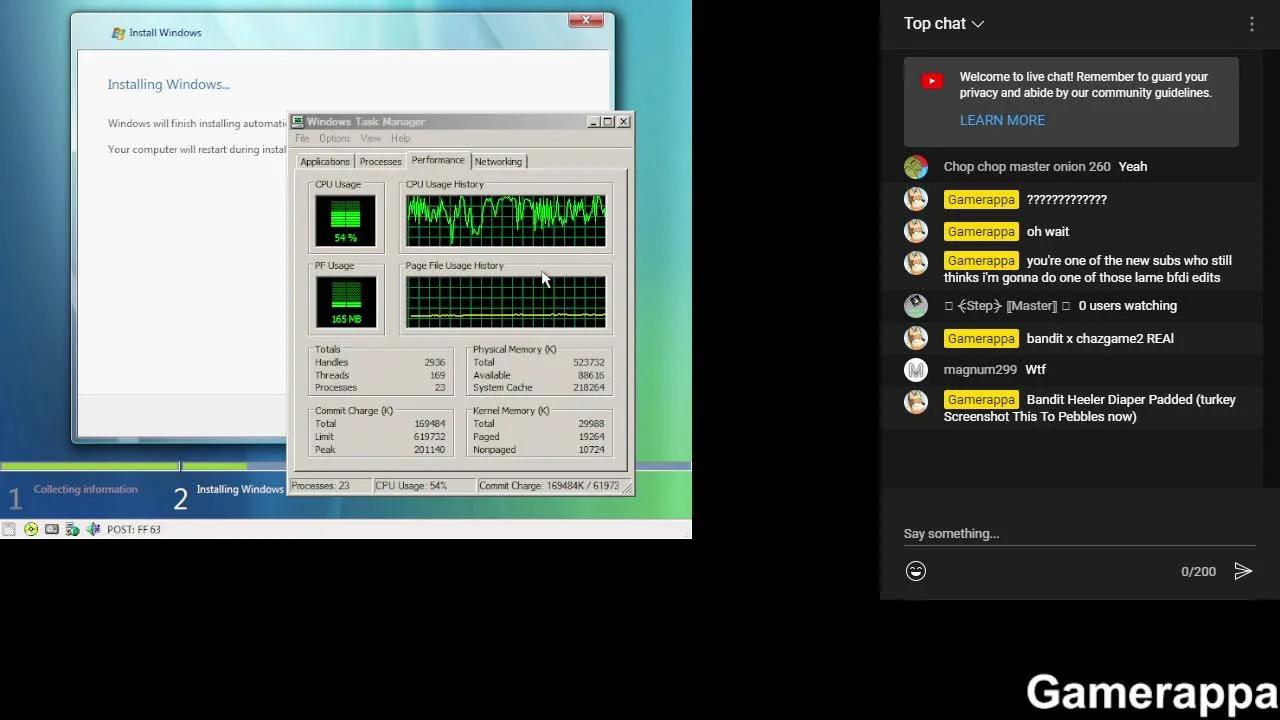The height and width of the screenshot is (720, 1280).
Task: Switch to the Applications tab
Action: pyautogui.click(x=324, y=161)
